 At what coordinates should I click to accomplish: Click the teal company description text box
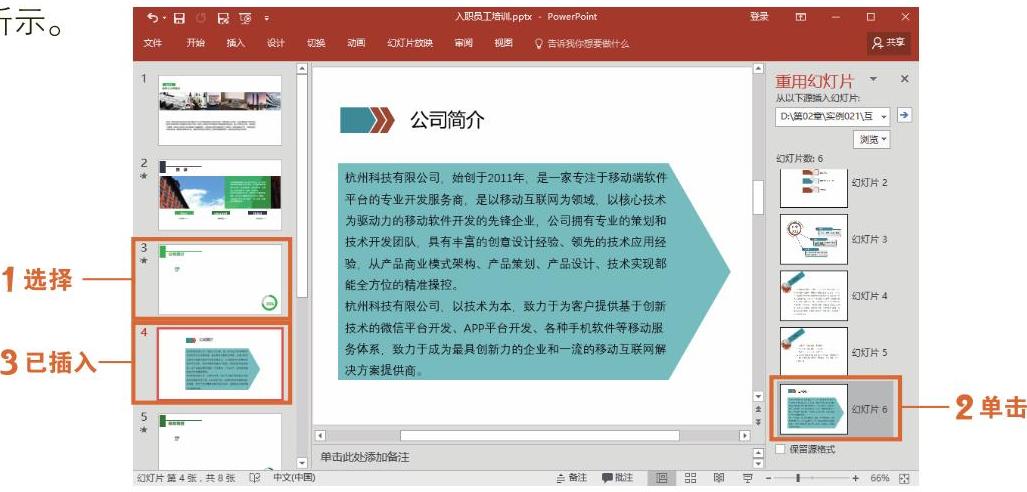[x=534, y=271]
